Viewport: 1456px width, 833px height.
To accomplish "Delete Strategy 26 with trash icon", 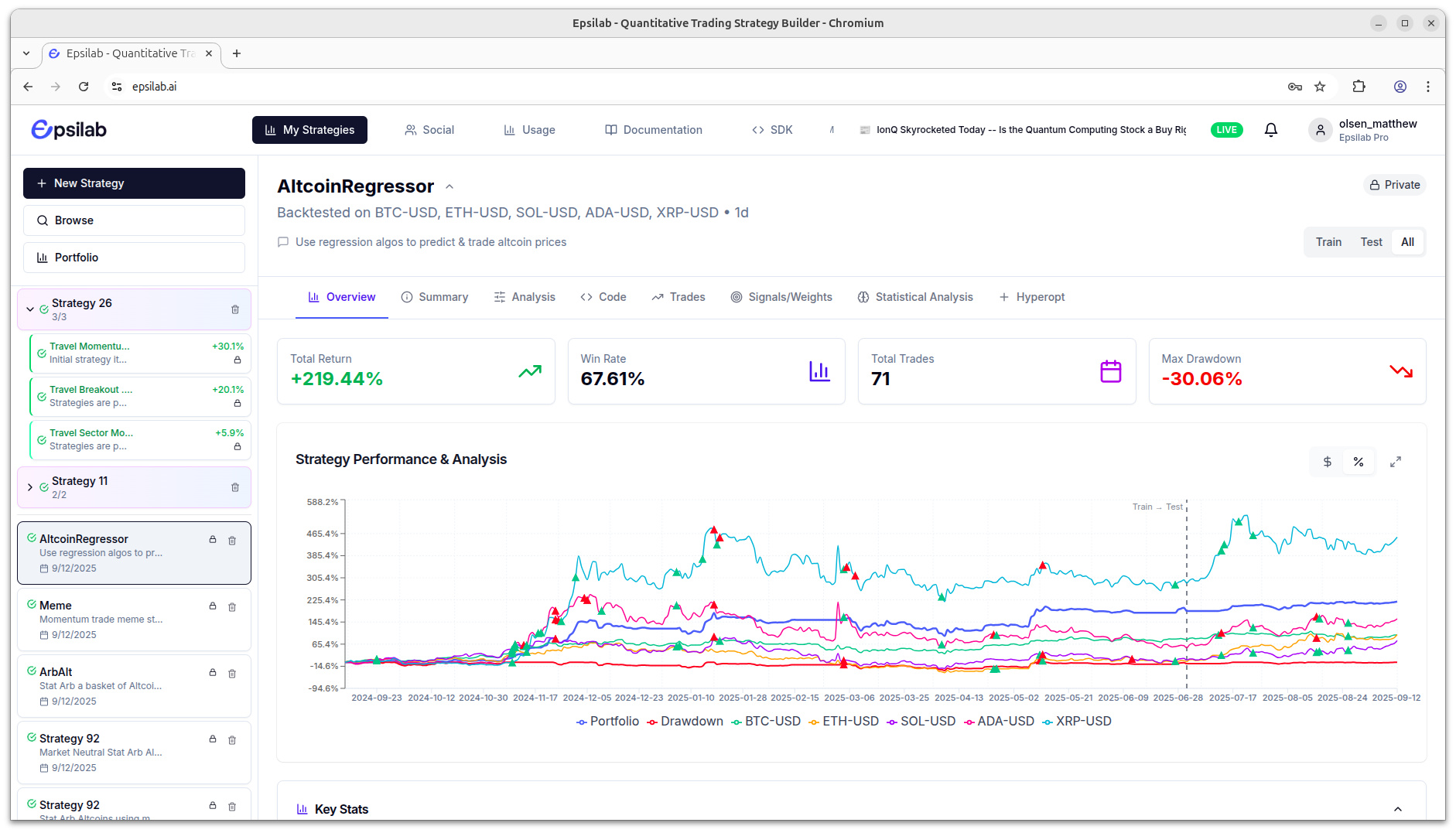I will click(235, 309).
